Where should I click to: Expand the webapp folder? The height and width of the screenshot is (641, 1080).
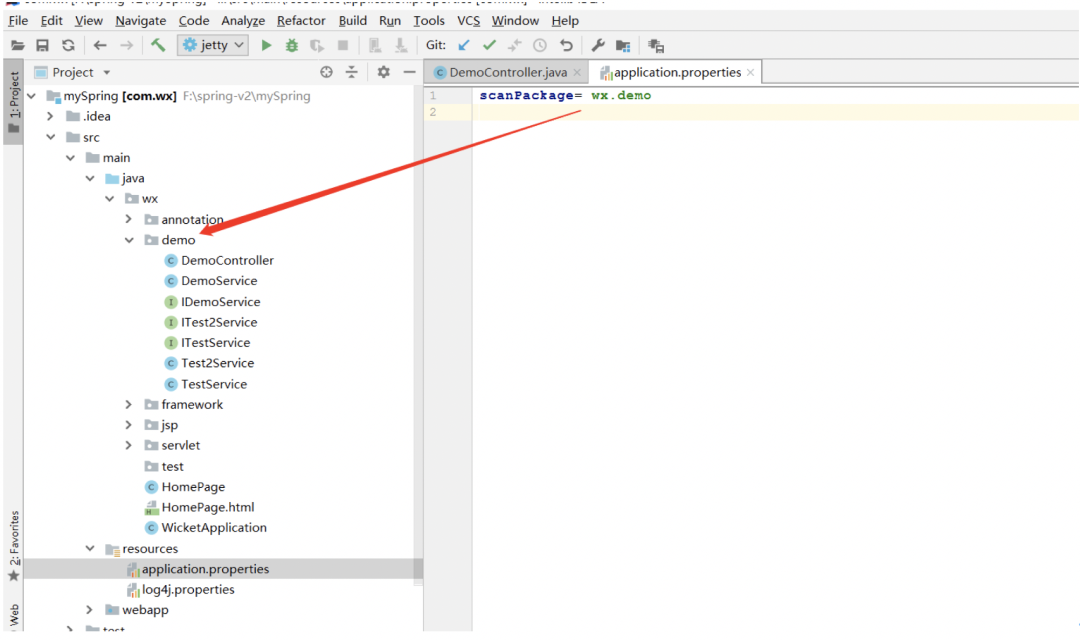pyautogui.click(x=90, y=609)
